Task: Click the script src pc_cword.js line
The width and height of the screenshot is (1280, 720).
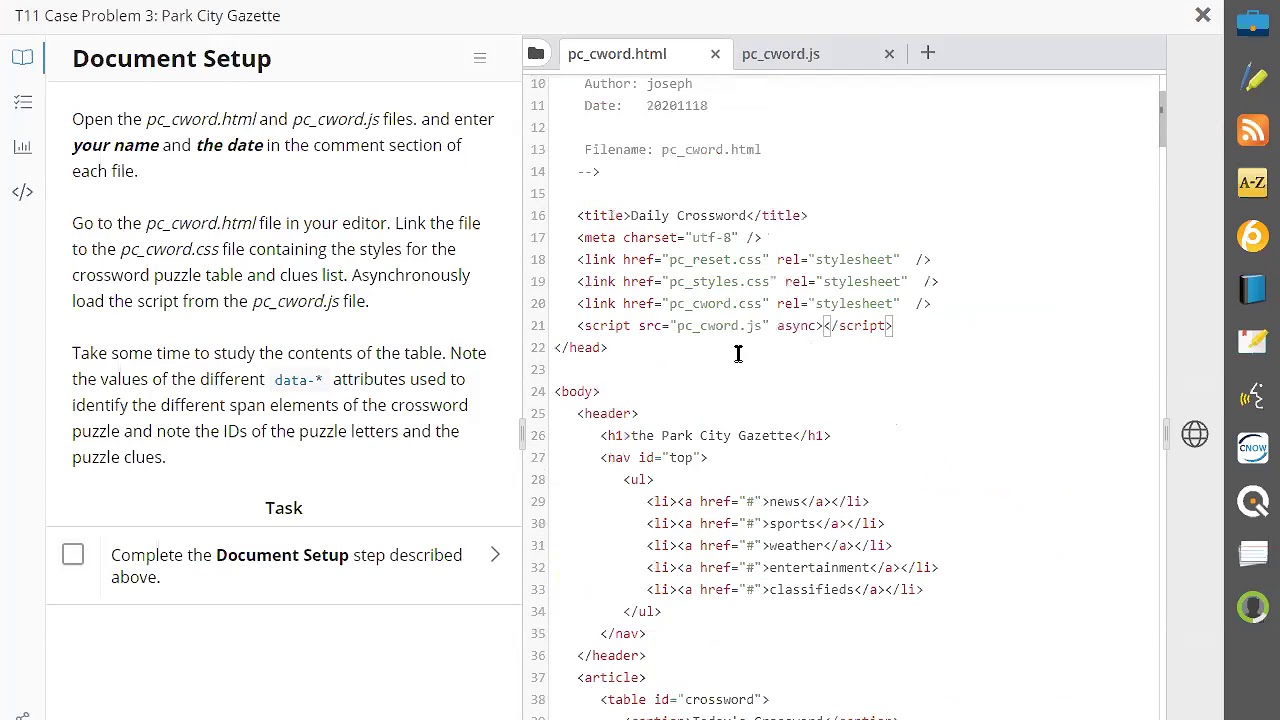Action: 735,326
